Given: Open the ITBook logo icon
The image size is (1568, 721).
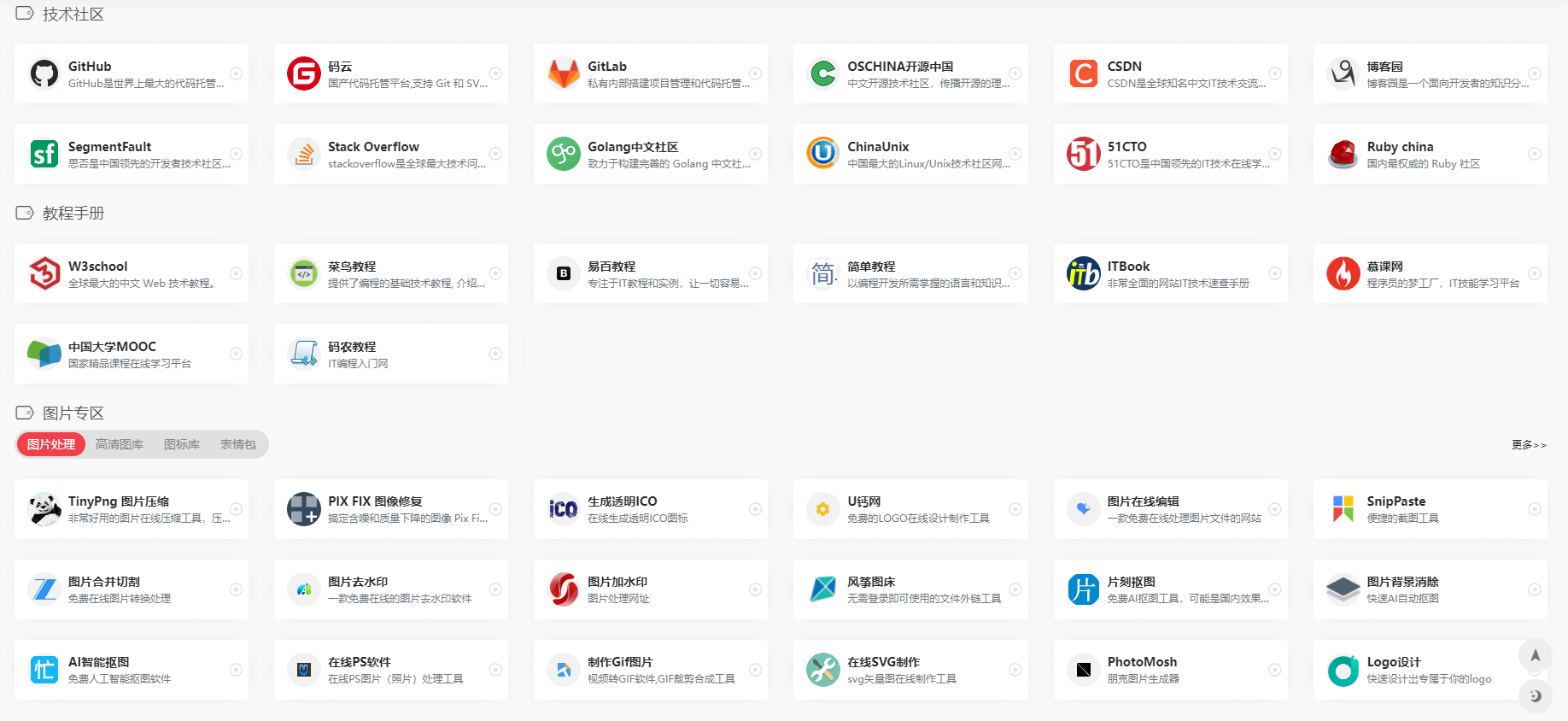Looking at the screenshot, I should (x=1084, y=274).
